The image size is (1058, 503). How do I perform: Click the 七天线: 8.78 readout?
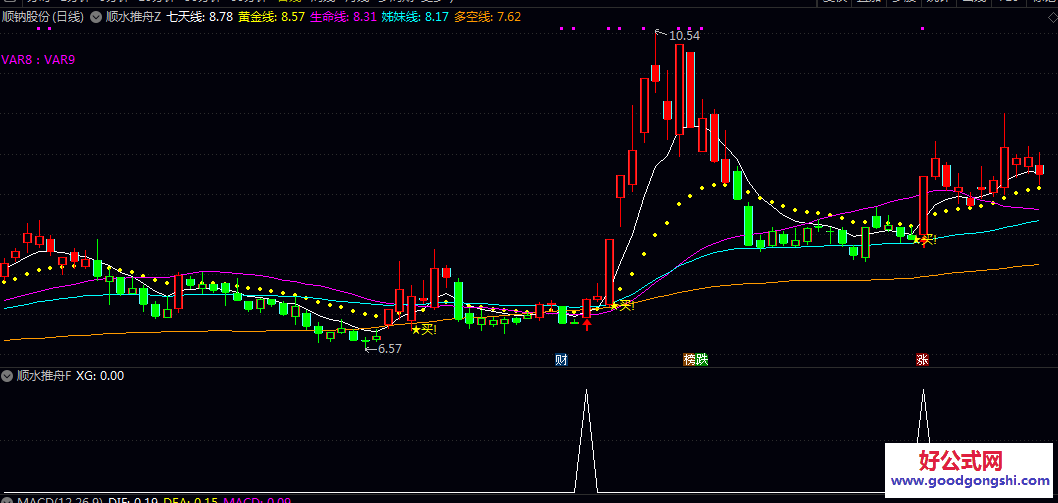coord(200,17)
